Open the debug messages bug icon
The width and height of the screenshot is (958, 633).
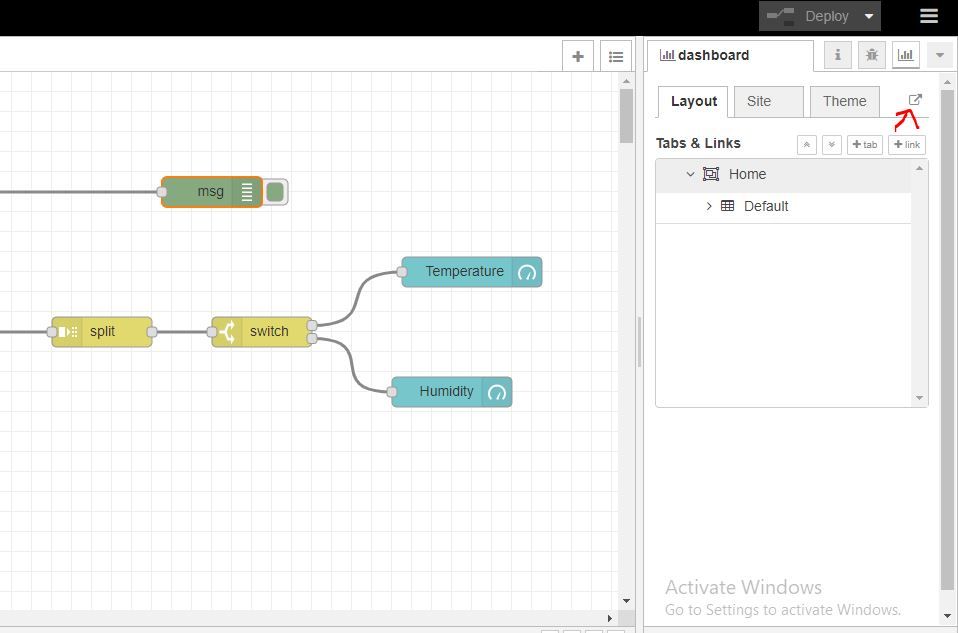(872, 56)
